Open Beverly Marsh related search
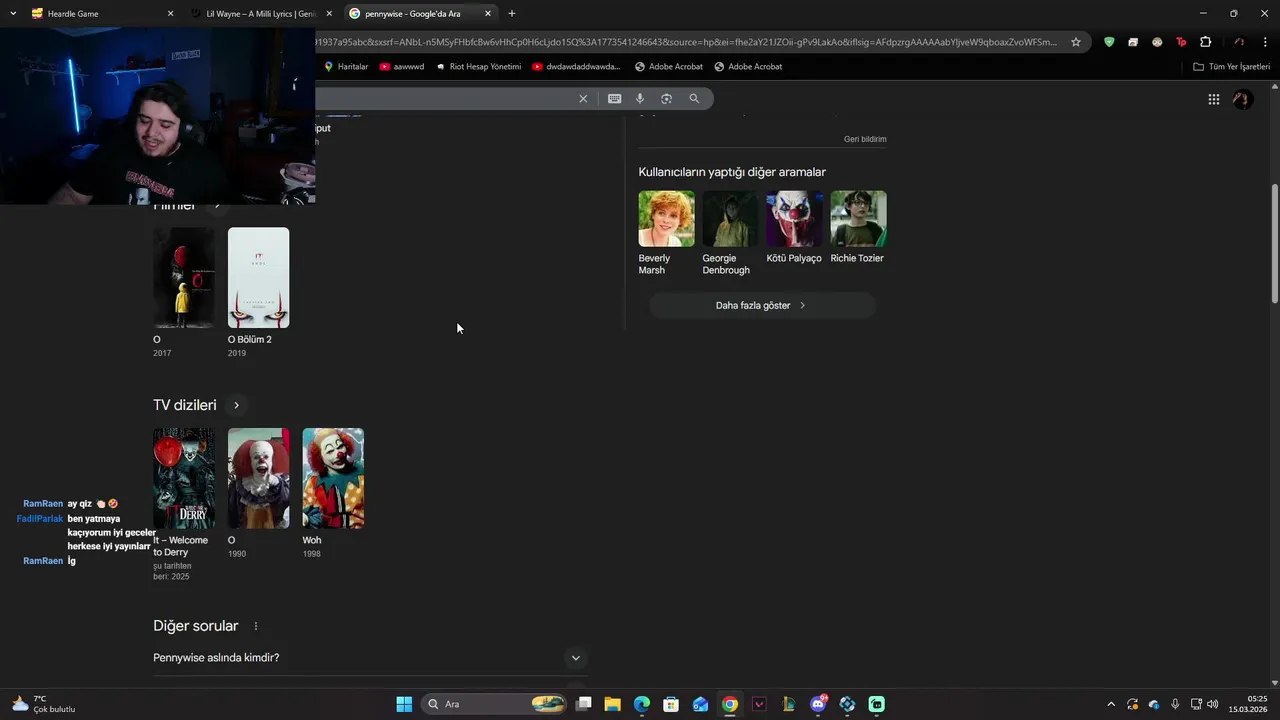Viewport: 1280px width, 720px height. (666, 233)
